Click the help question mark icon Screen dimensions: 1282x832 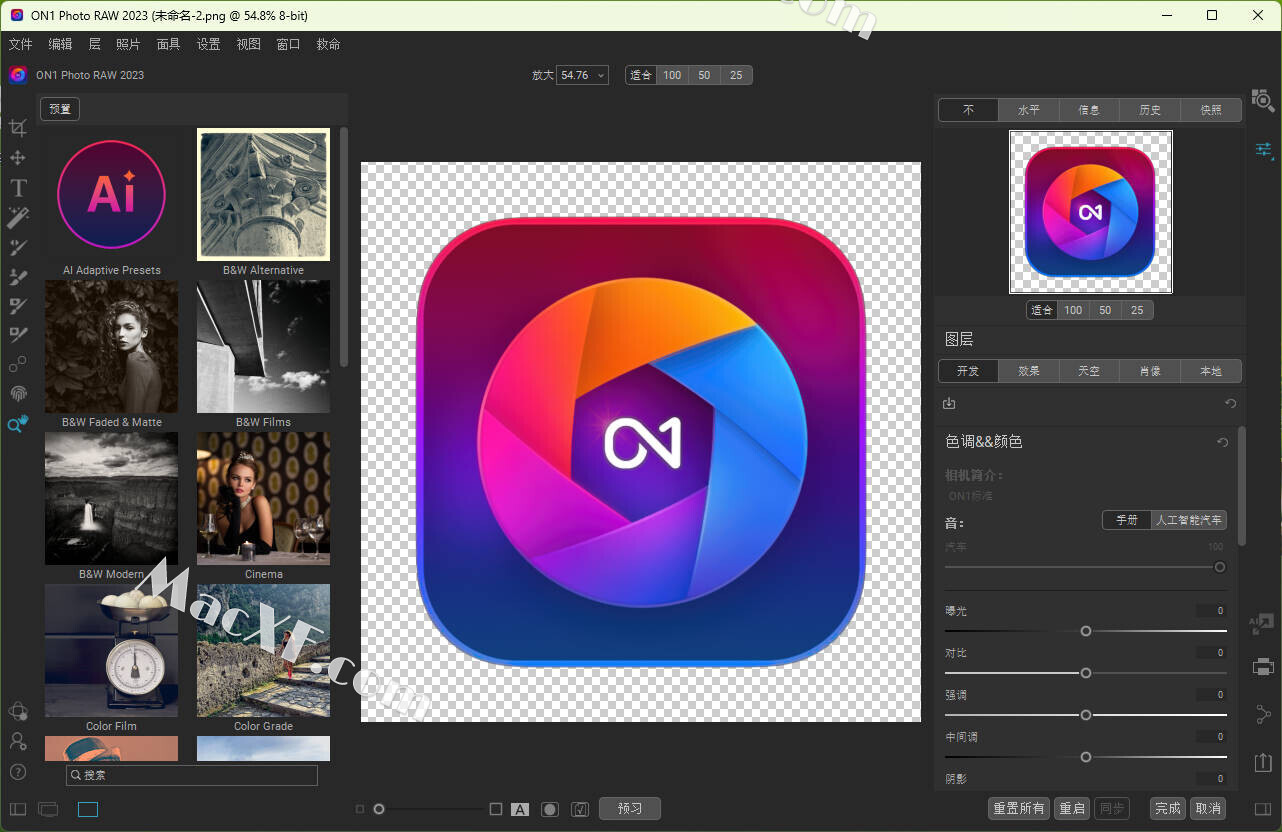[18, 772]
